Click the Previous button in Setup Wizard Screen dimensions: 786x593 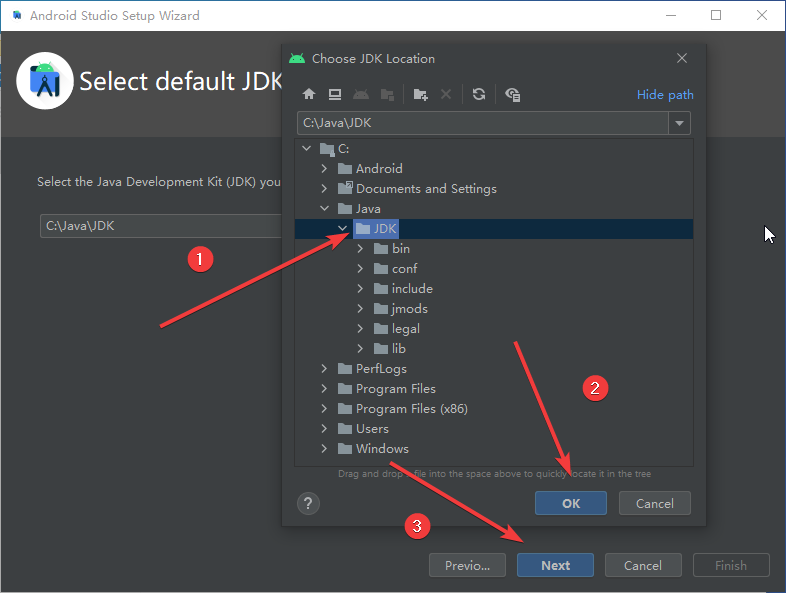(467, 565)
